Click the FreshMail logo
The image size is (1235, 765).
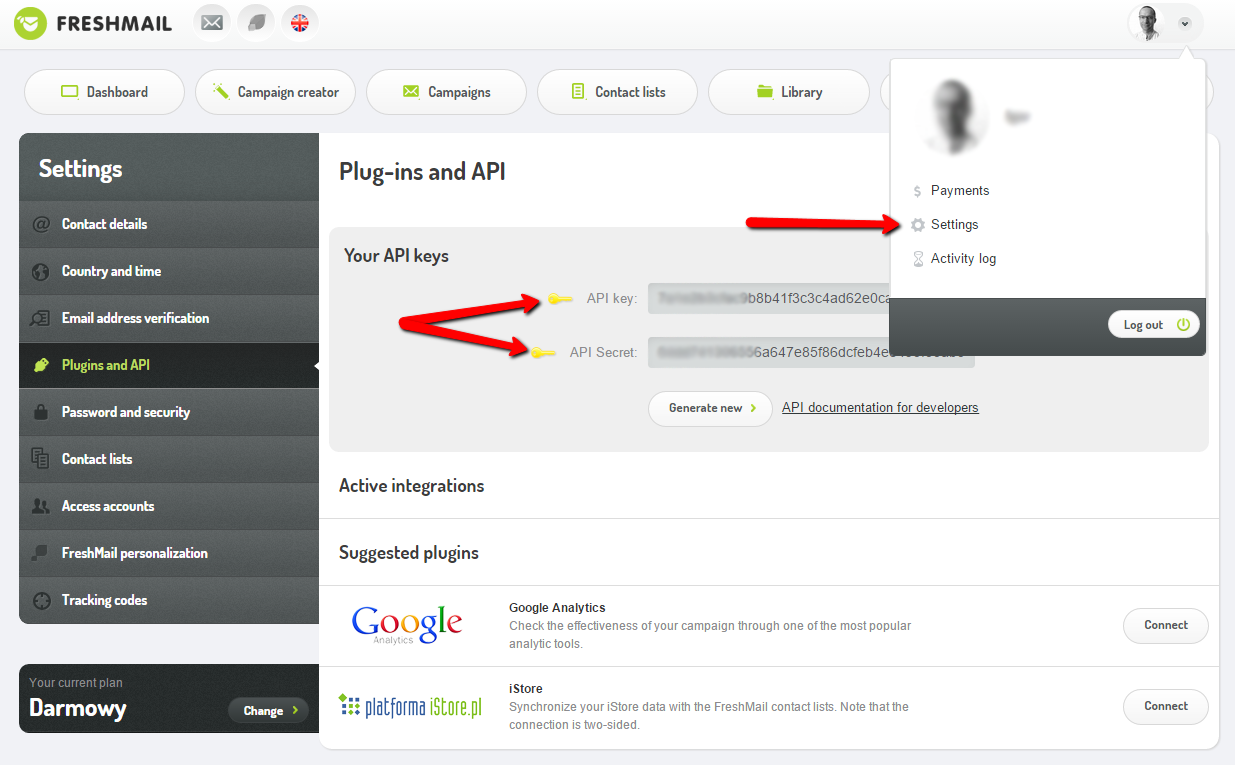(x=93, y=22)
